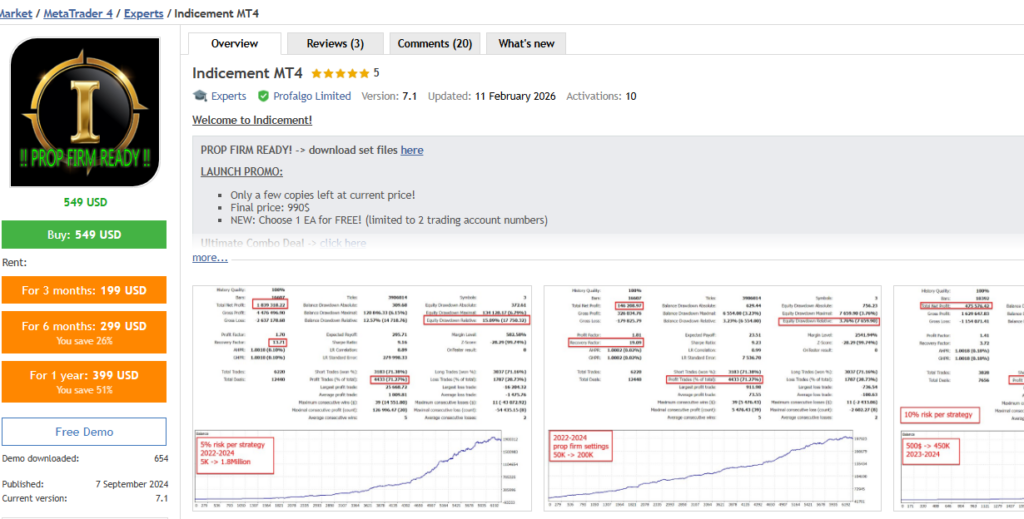Click demo download count 654
This screenshot has width=1024, height=519.
click(x=161, y=458)
